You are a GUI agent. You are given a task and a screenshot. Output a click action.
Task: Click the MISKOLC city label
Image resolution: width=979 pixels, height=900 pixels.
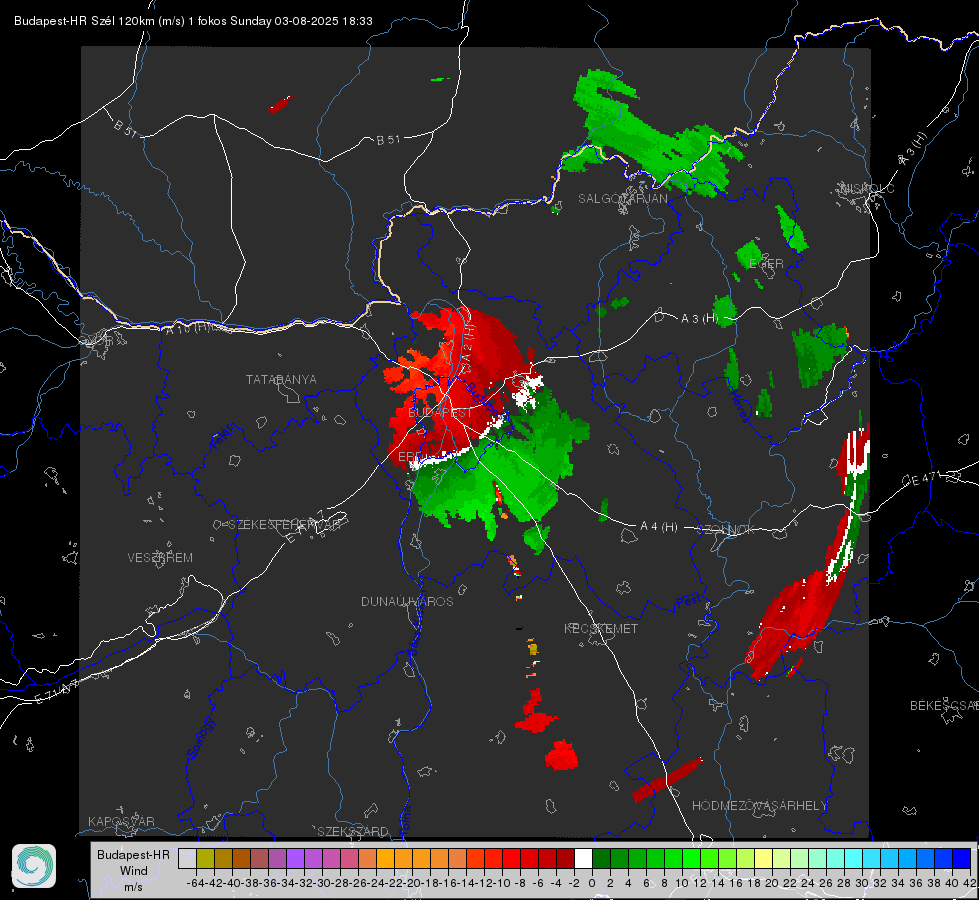[867, 188]
